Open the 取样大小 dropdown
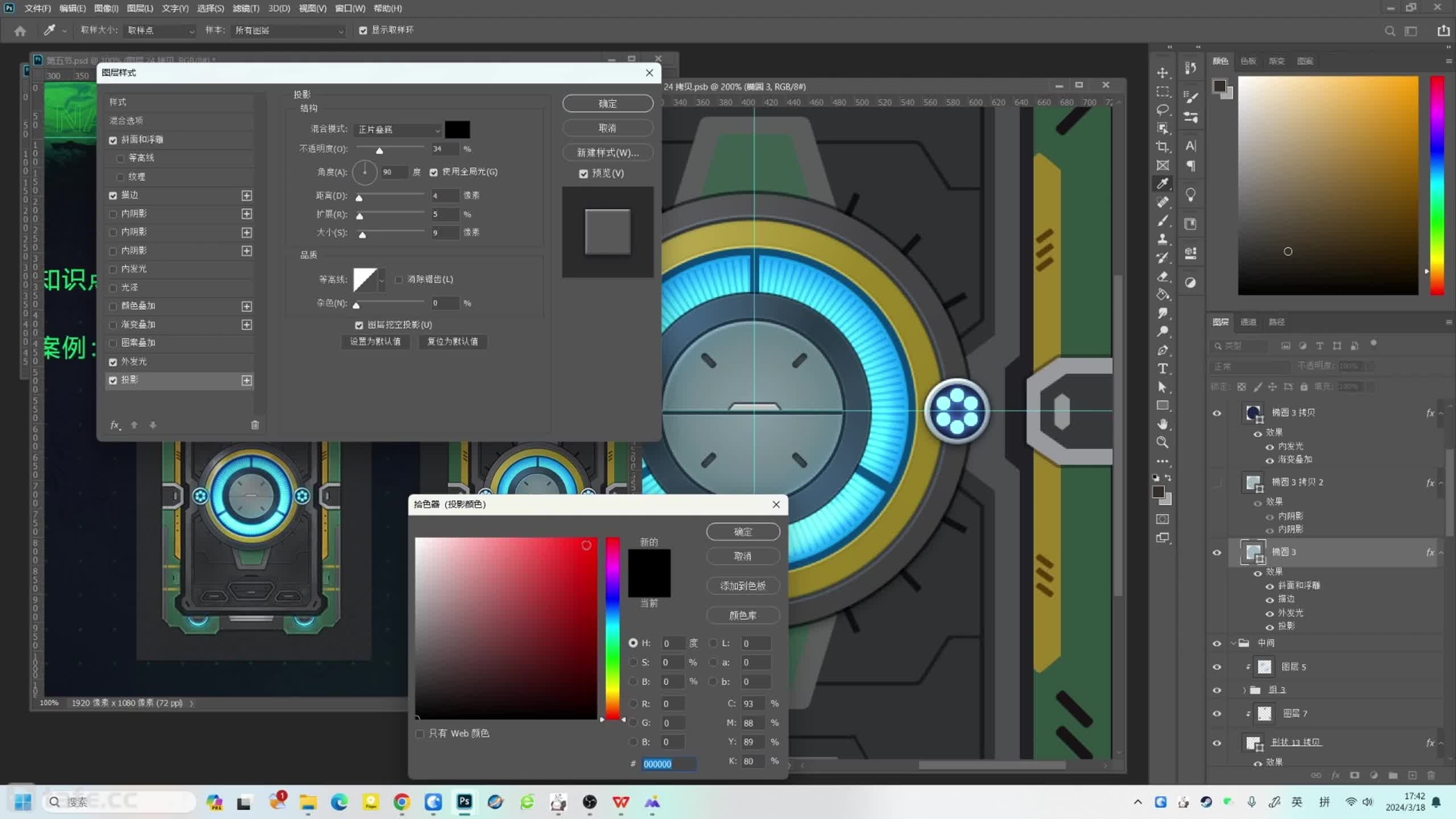This screenshot has height=819, width=1456. pyautogui.click(x=160, y=31)
